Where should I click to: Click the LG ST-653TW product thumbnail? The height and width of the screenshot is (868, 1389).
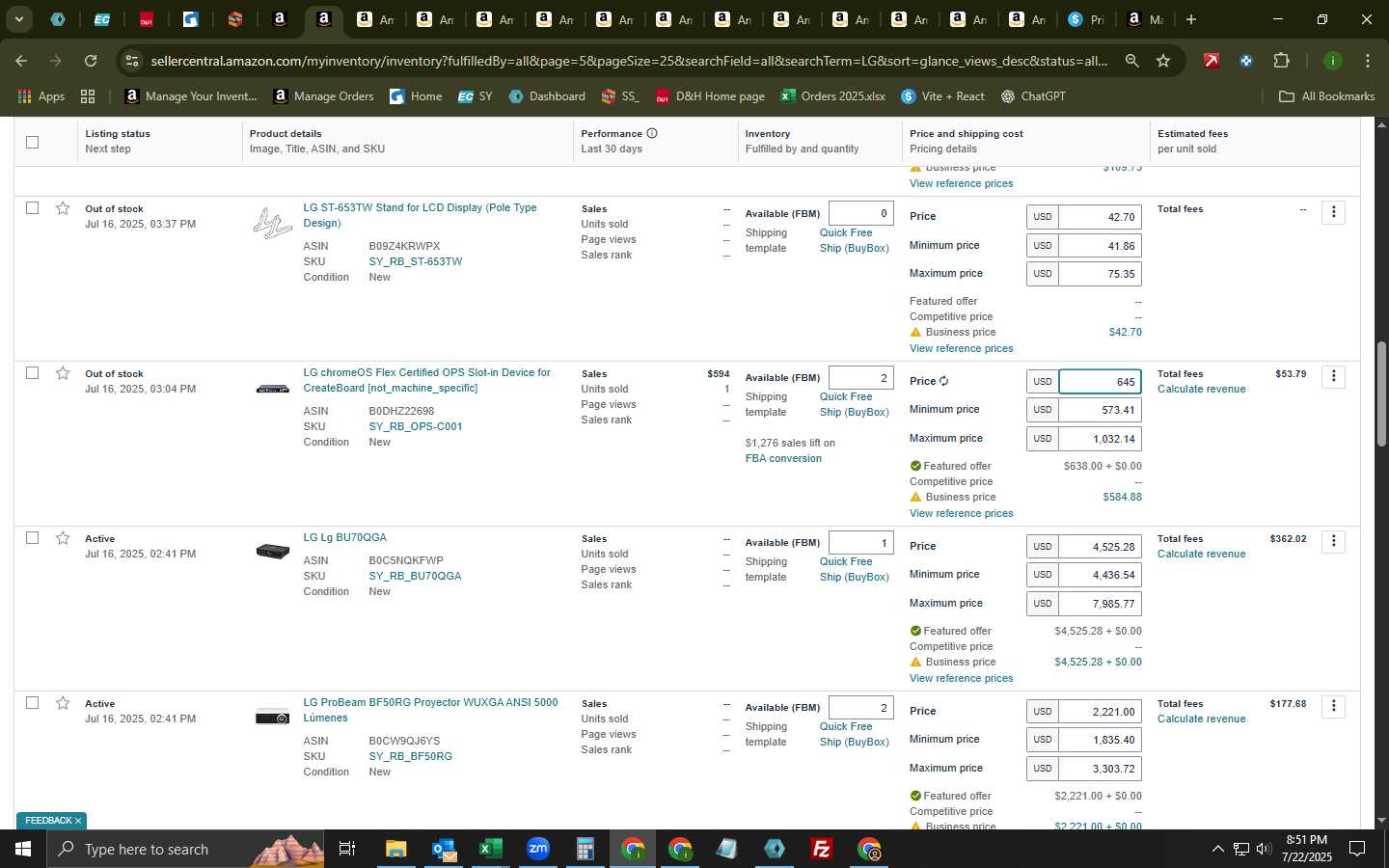pyautogui.click(x=272, y=223)
